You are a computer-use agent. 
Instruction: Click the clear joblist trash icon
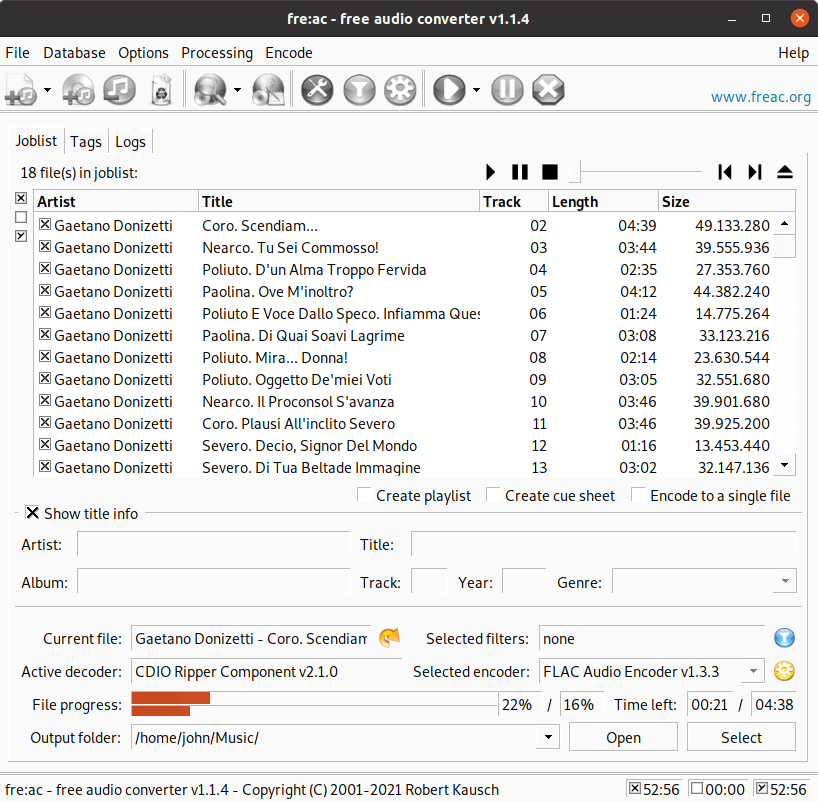point(161,90)
